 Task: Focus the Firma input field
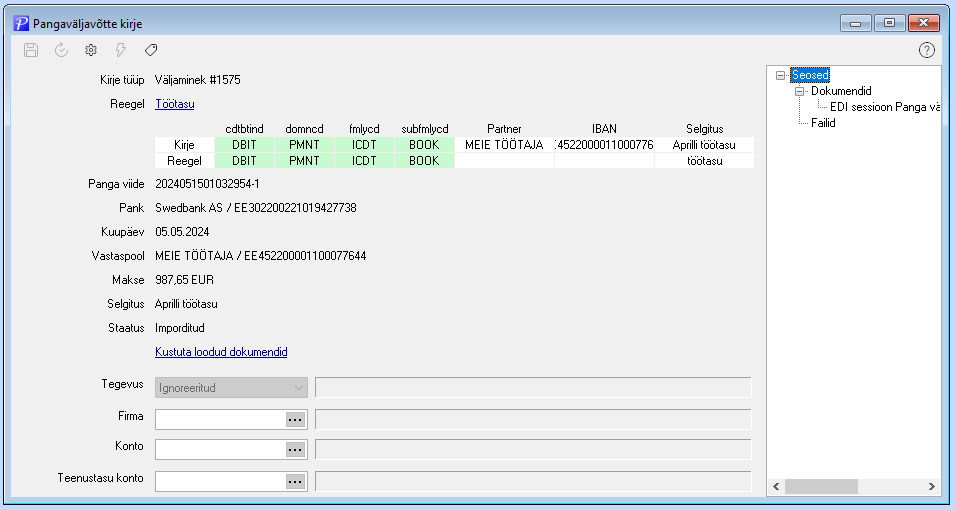coord(221,420)
